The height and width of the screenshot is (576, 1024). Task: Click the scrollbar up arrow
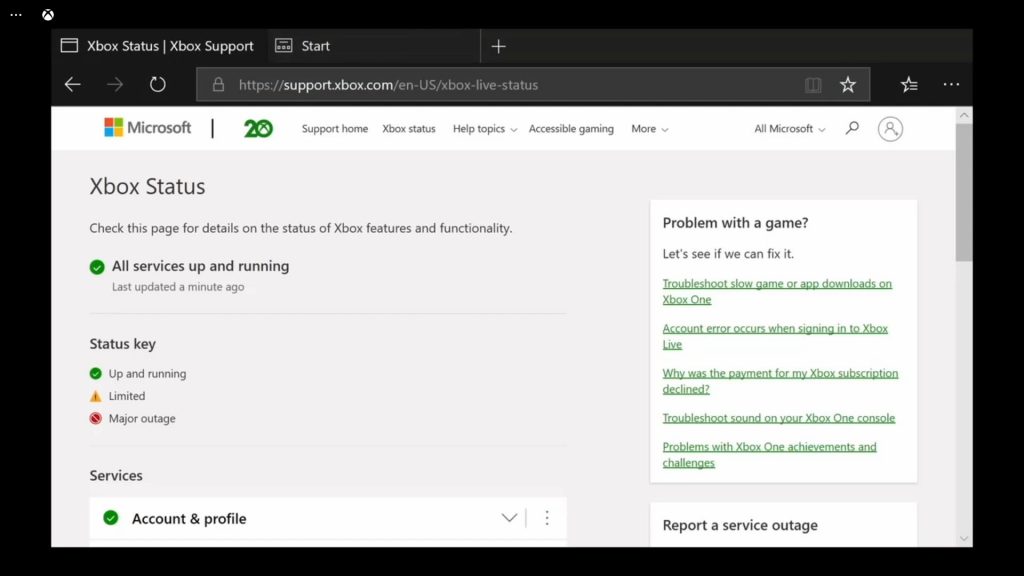coord(964,115)
